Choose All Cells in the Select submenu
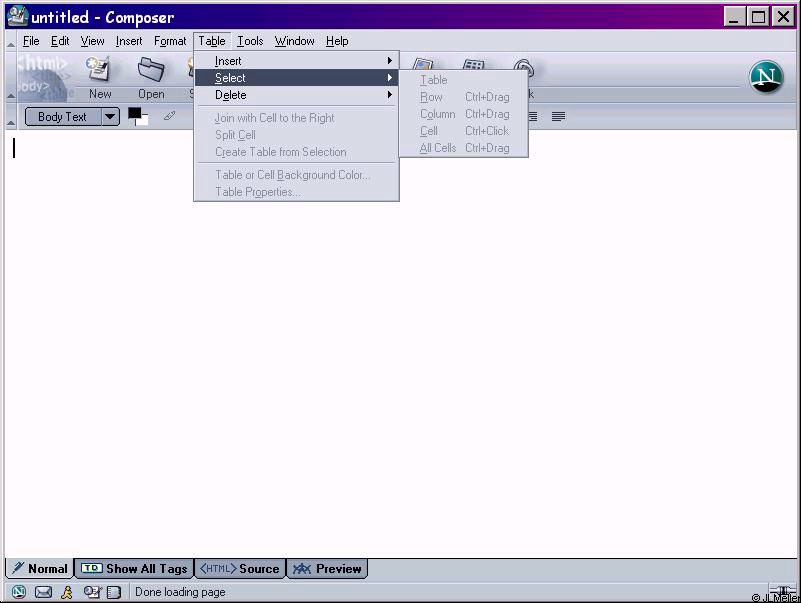 pos(464,148)
